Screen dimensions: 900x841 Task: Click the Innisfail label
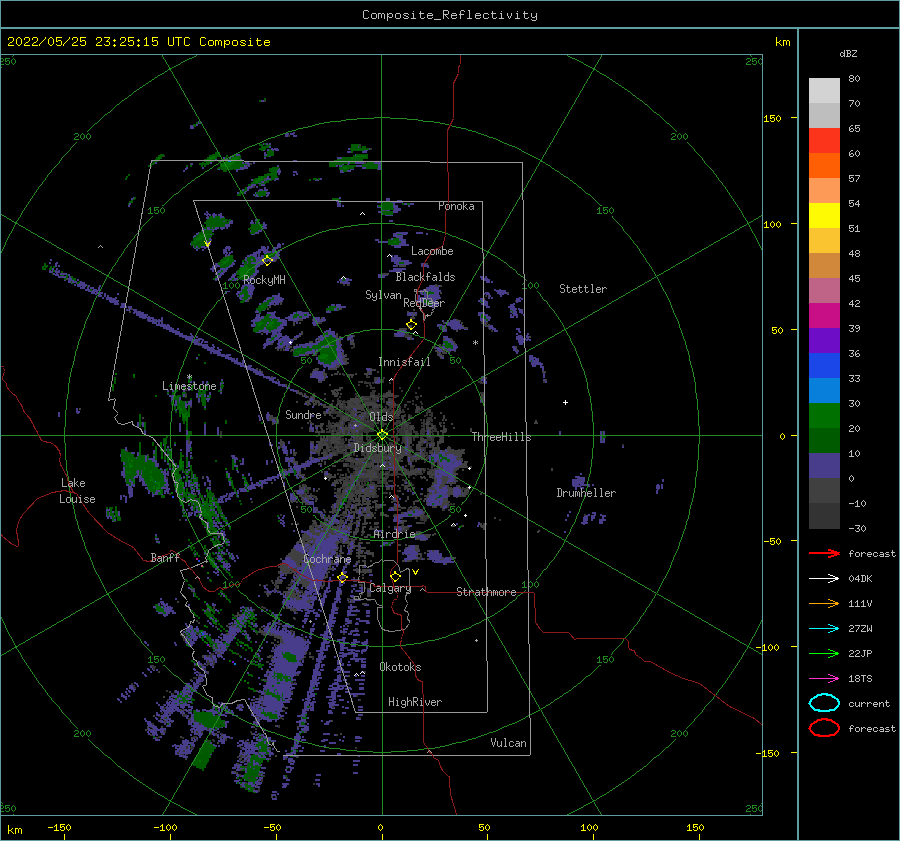coord(404,362)
